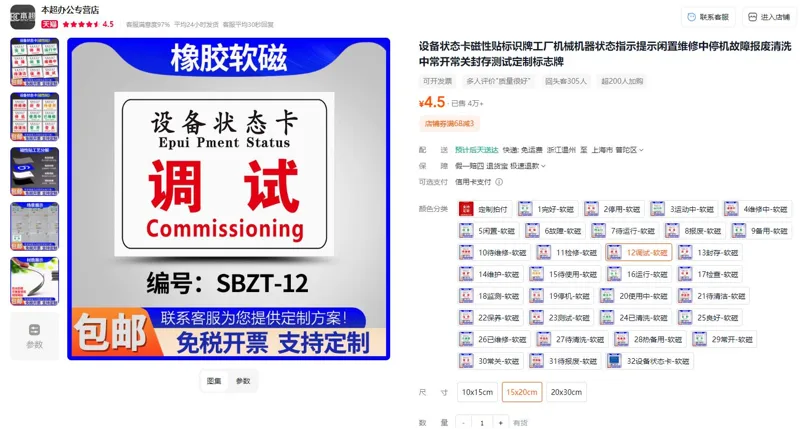The height and width of the screenshot is (429, 800).
Task: Select option 3运动中-软磁
Action: [x=684, y=209]
